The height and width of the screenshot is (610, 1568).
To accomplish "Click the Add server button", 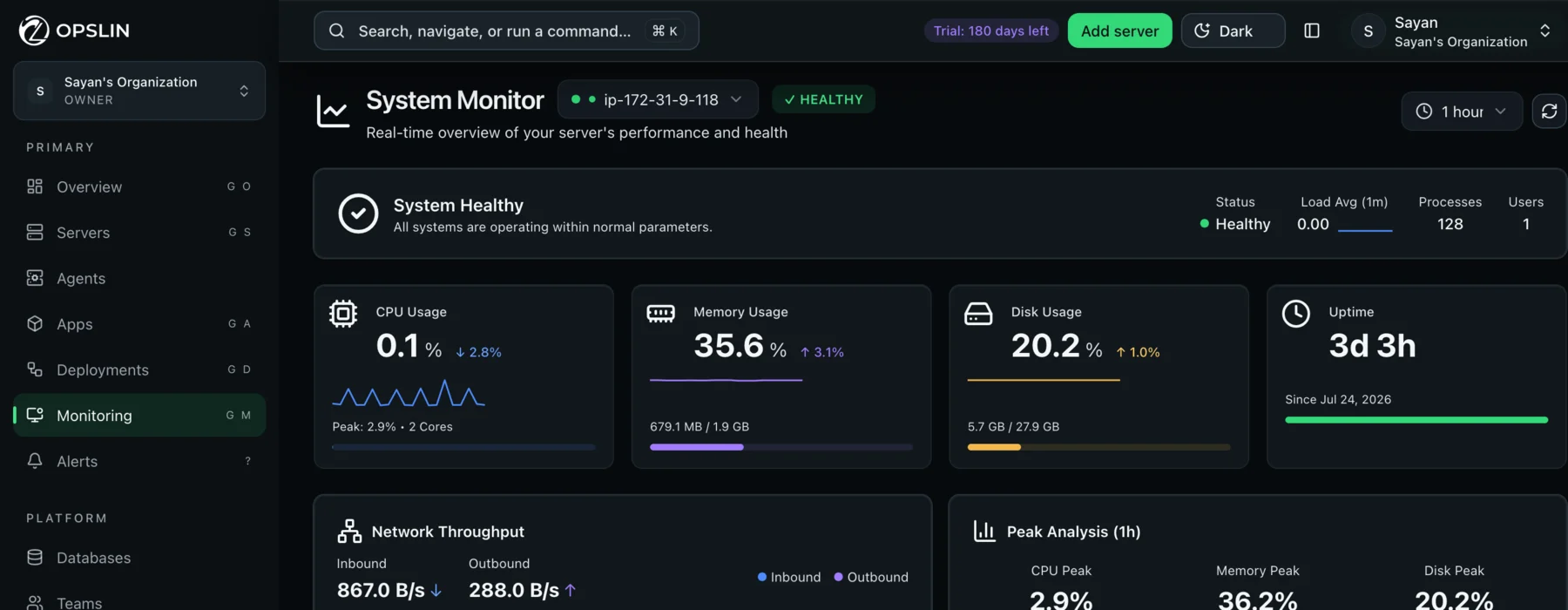I will point(1119,30).
